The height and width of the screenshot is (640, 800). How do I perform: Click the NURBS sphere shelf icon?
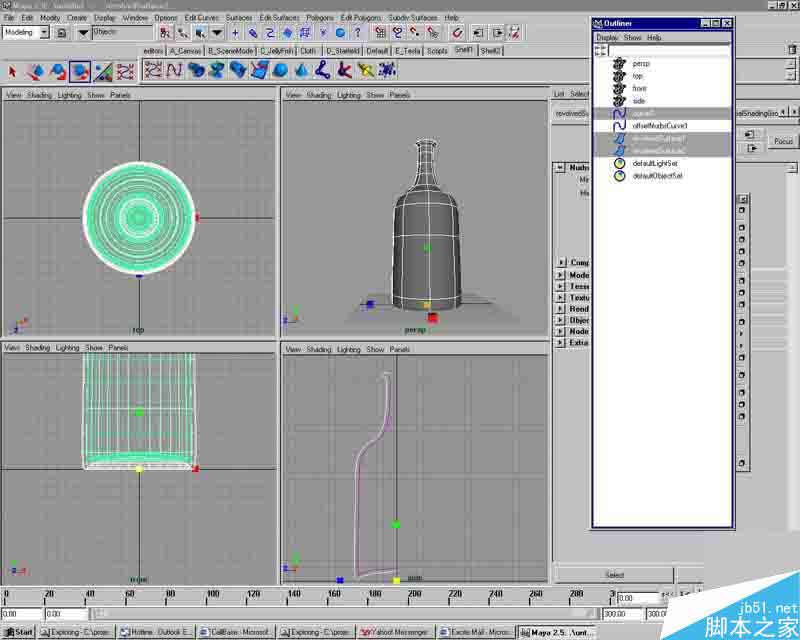tap(280, 70)
